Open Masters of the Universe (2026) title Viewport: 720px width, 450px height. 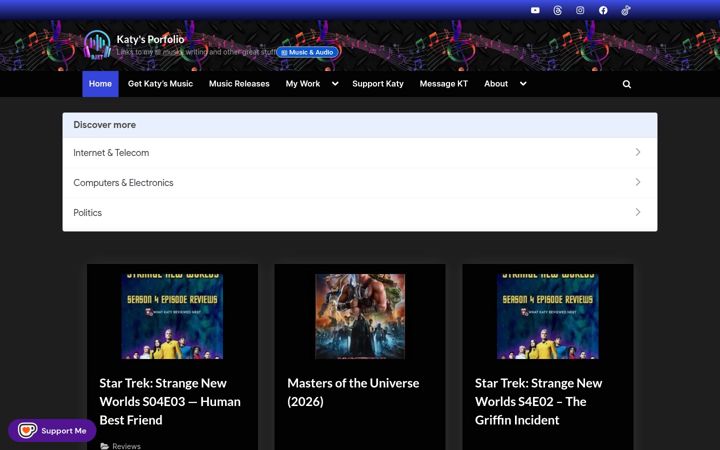click(x=353, y=392)
